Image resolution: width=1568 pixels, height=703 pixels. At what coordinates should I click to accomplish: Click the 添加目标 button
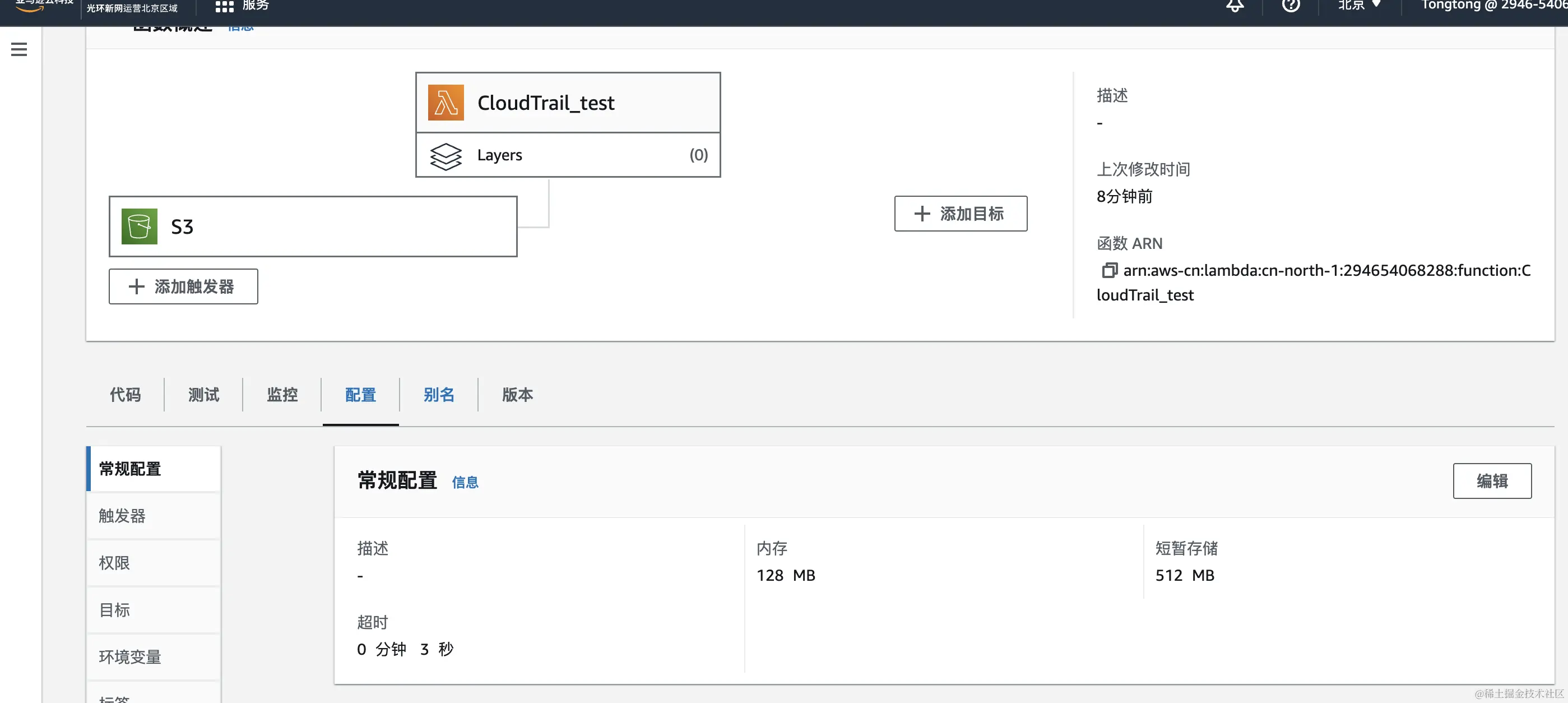pos(961,214)
